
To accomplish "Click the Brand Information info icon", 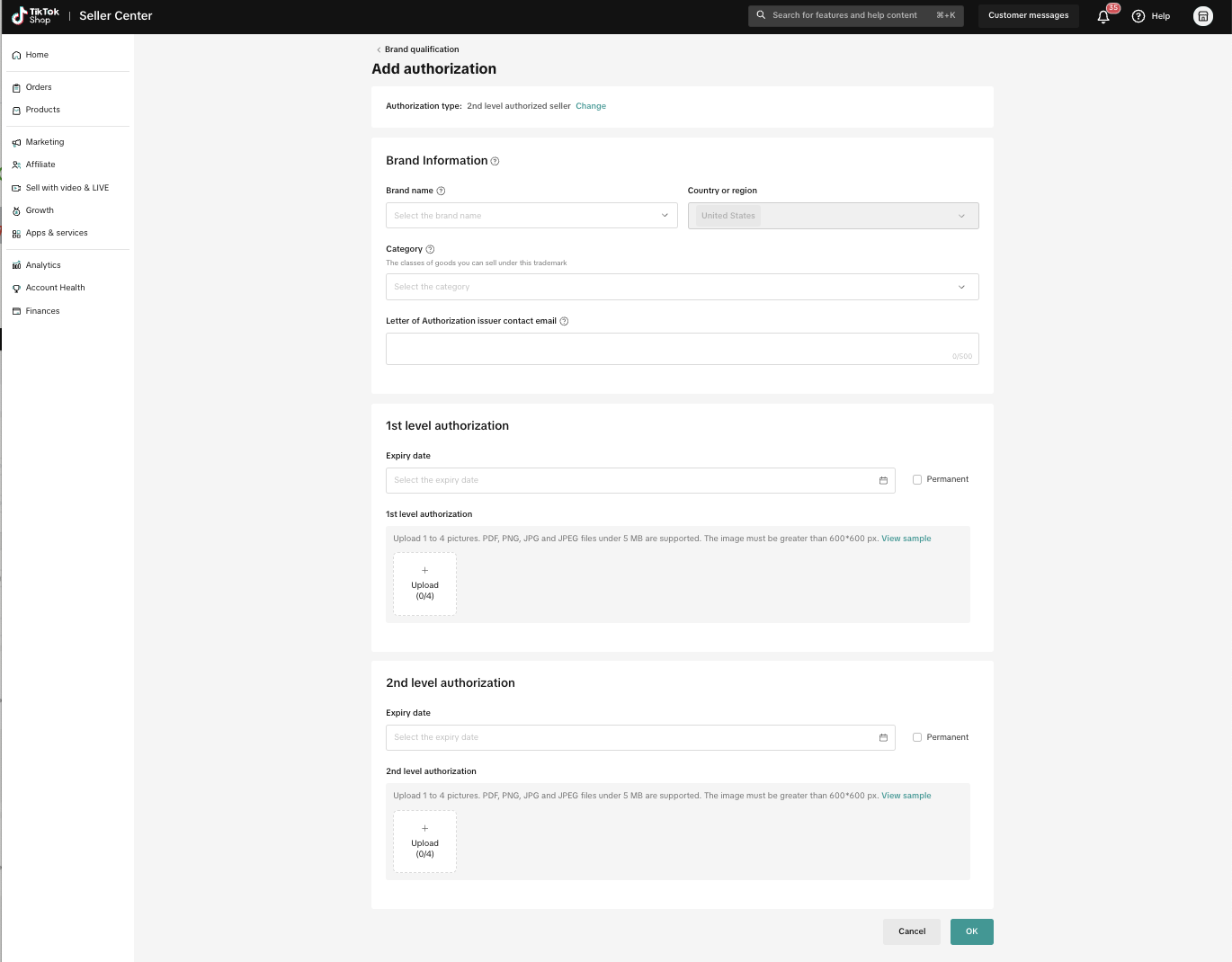I will point(495,161).
